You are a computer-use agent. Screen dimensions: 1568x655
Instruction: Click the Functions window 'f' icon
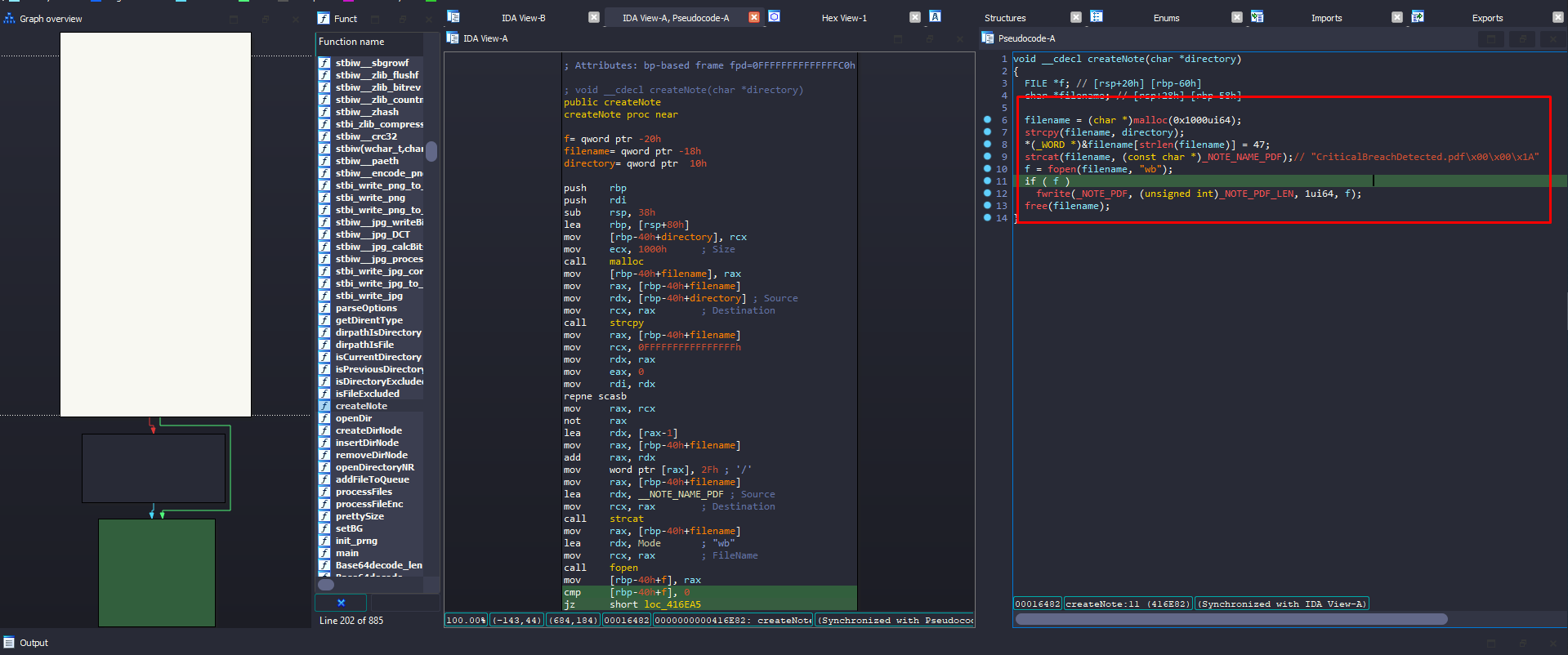(324, 18)
